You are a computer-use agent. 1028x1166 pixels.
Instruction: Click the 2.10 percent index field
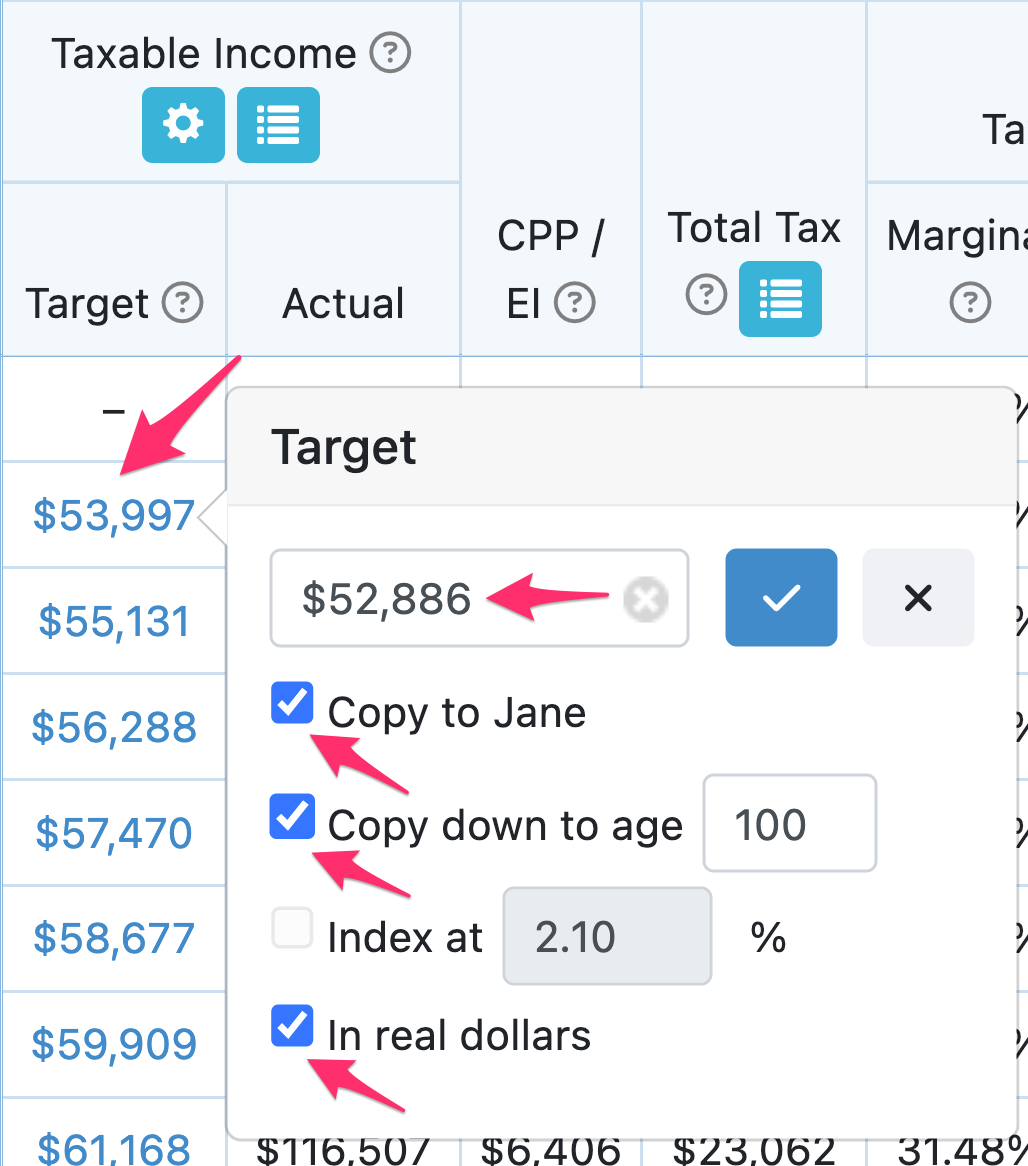click(606, 936)
